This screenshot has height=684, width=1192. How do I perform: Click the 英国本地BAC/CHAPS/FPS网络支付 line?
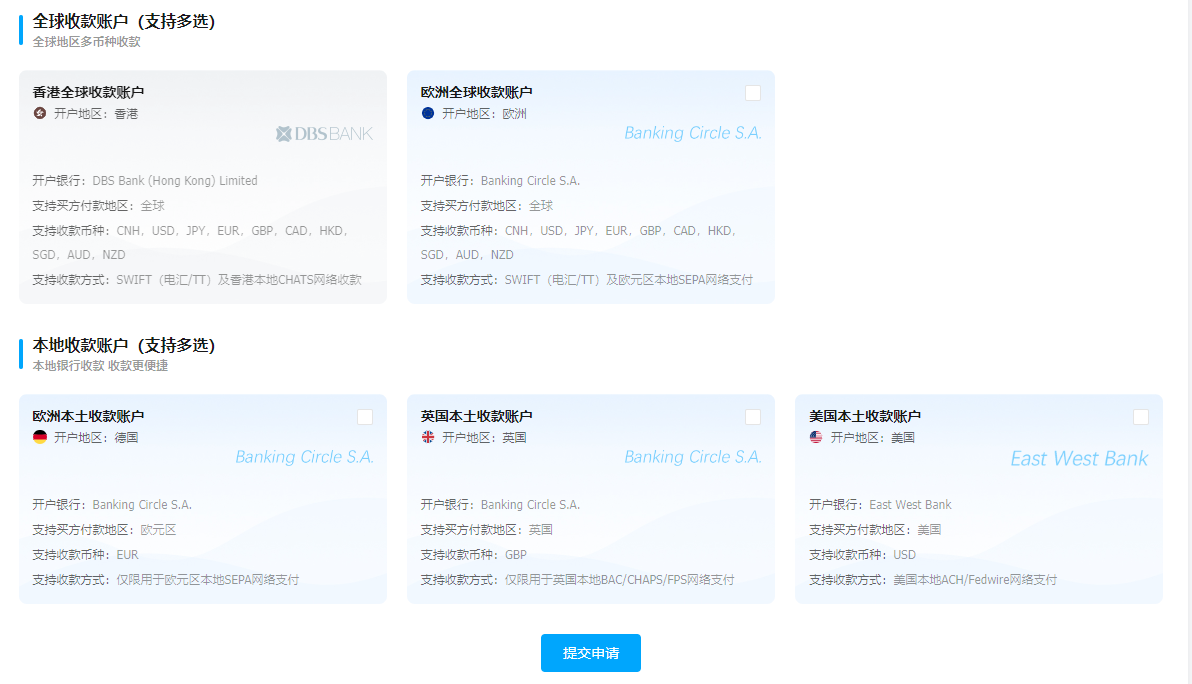tap(578, 580)
